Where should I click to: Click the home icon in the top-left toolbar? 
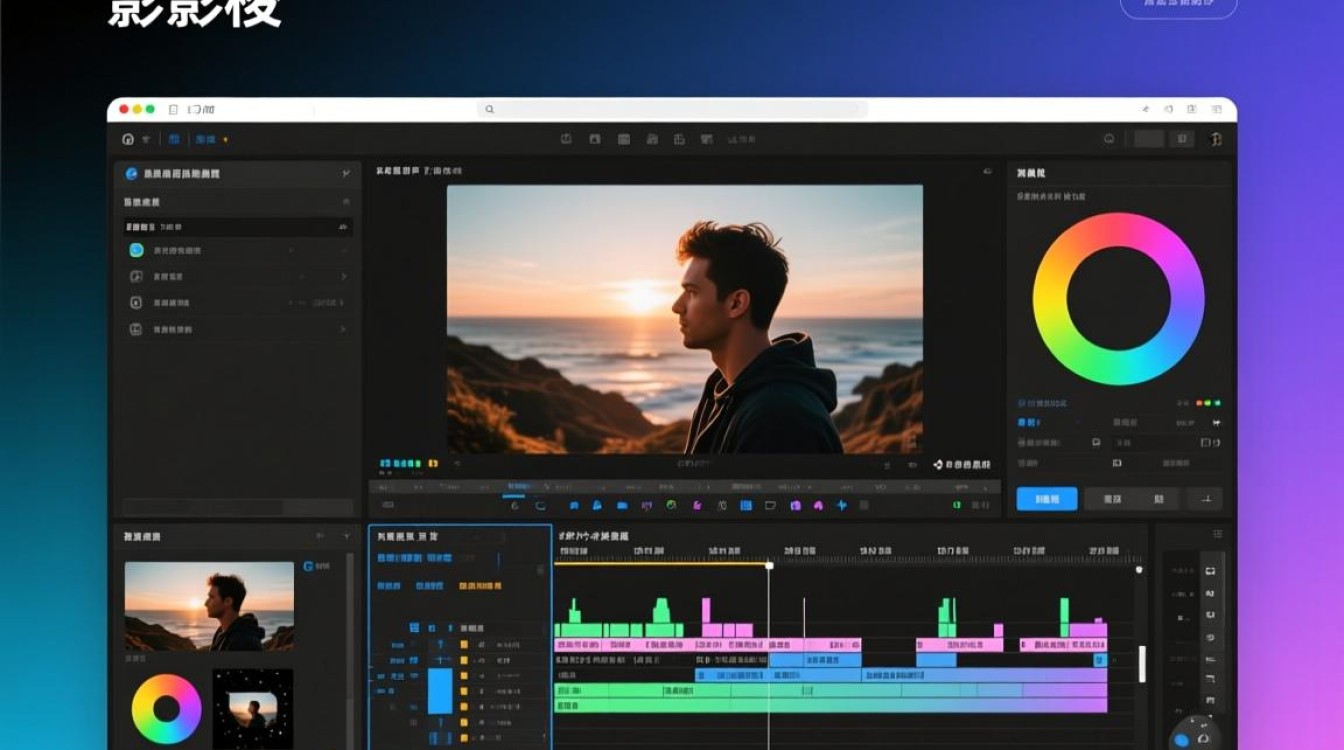click(x=128, y=139)
